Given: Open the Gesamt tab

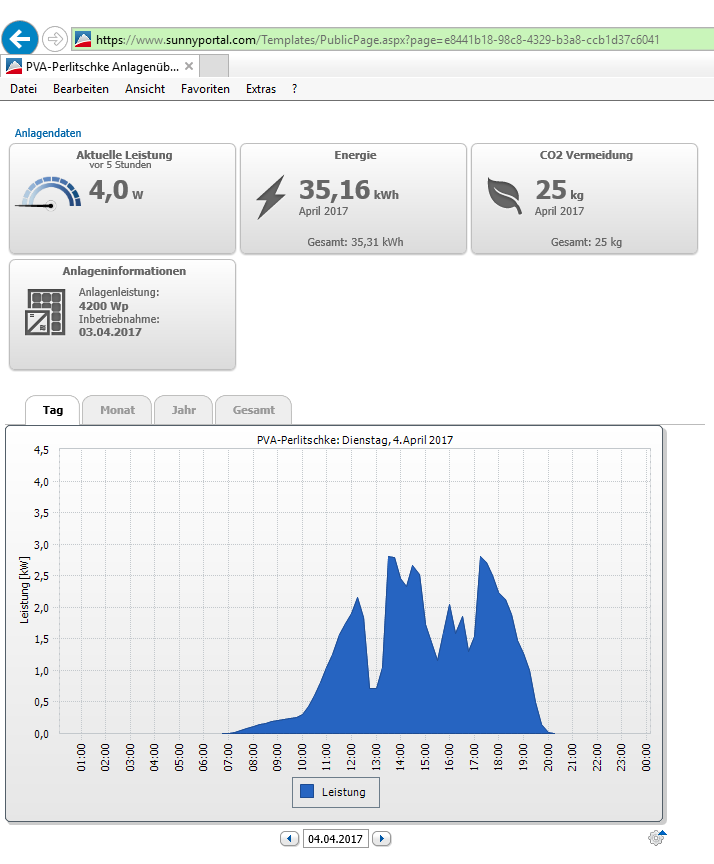Looking at the screenshot, I should coord(253,410).
